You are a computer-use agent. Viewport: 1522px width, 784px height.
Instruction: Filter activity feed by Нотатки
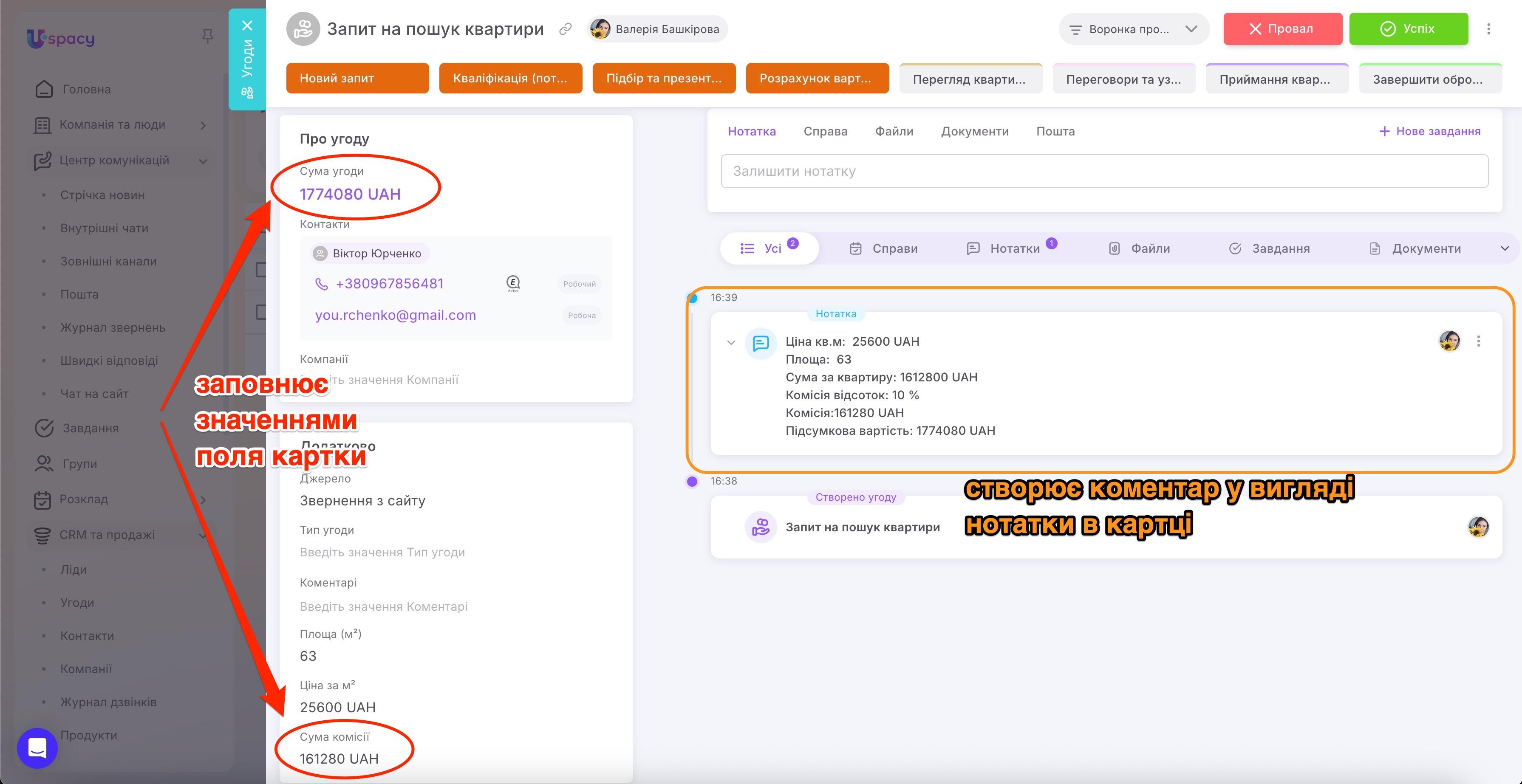pos(1012,248)
